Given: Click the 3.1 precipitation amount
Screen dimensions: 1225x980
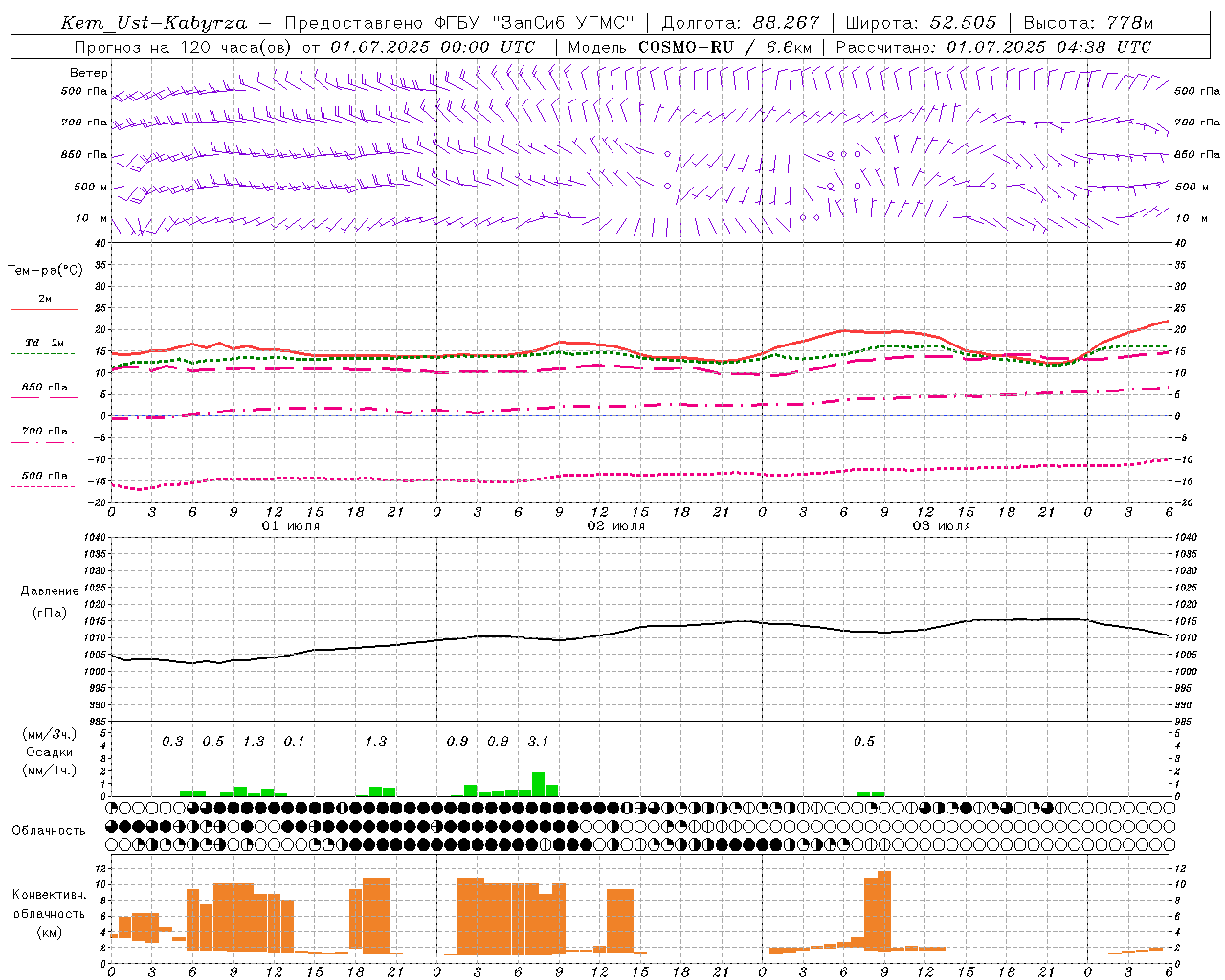Looking at the screenshot, I should coord(538,741).
